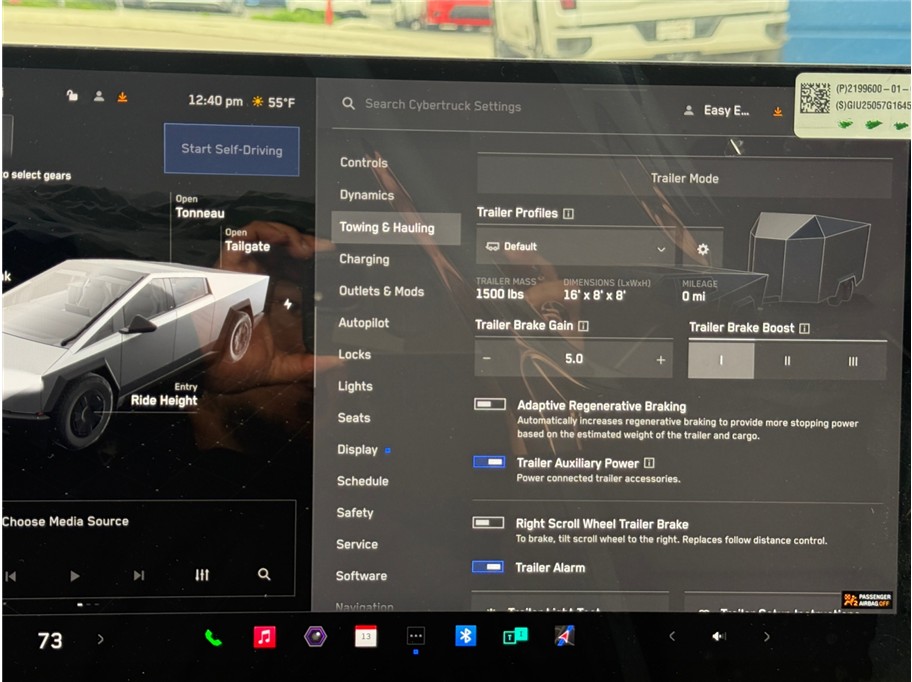Disable Trailer Auxiliary Power toggle
Image resolution: width=912 pixels, height=682 pixels.
pos(488,462)
